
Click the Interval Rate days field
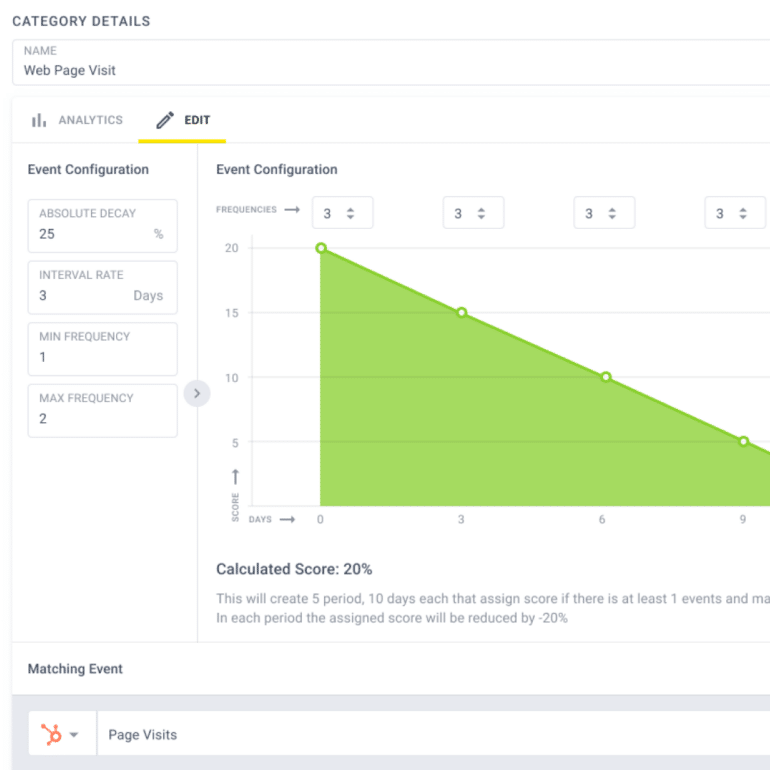103,288
